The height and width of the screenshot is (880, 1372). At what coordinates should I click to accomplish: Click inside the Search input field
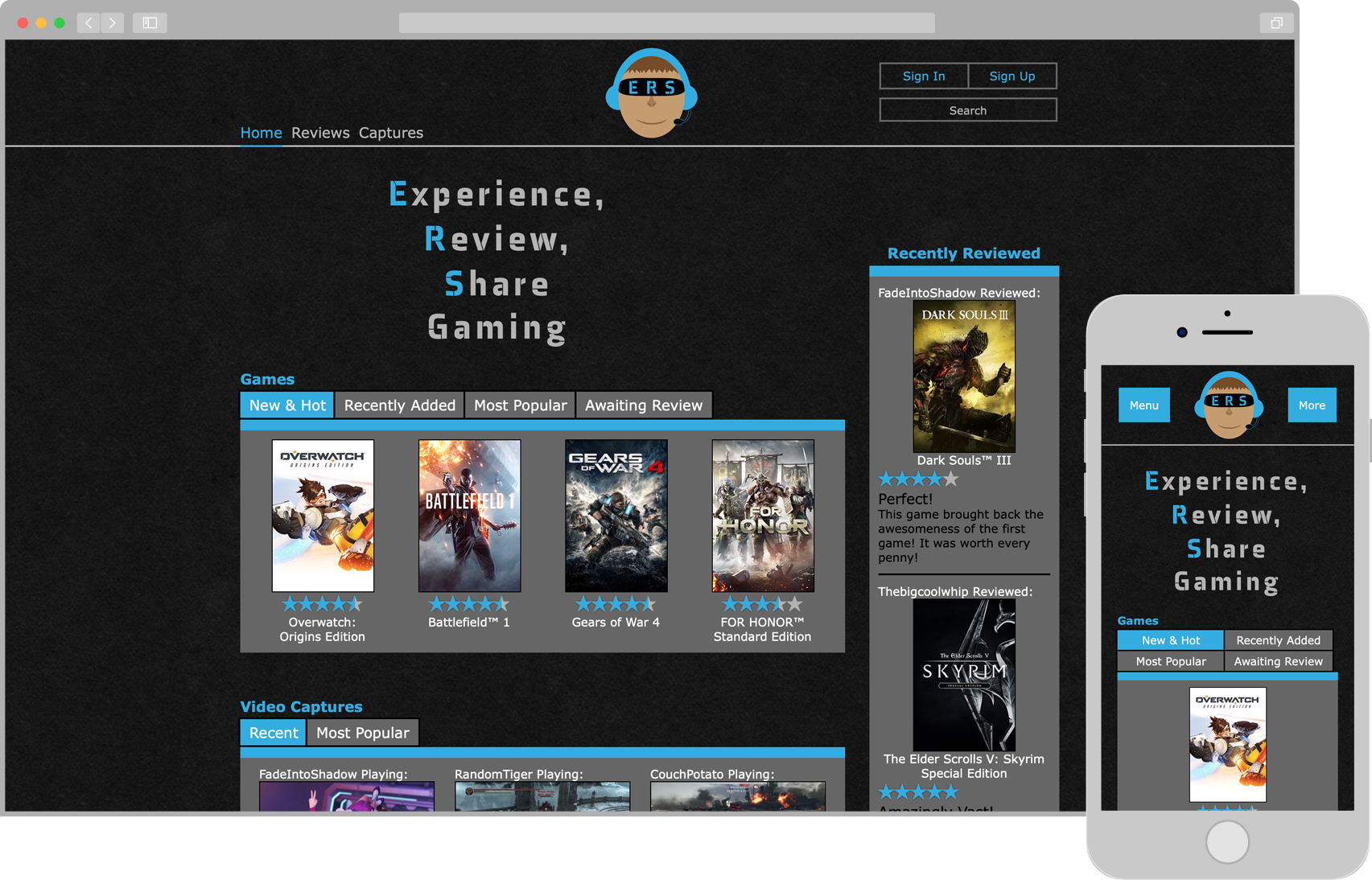tap(967, 109)
